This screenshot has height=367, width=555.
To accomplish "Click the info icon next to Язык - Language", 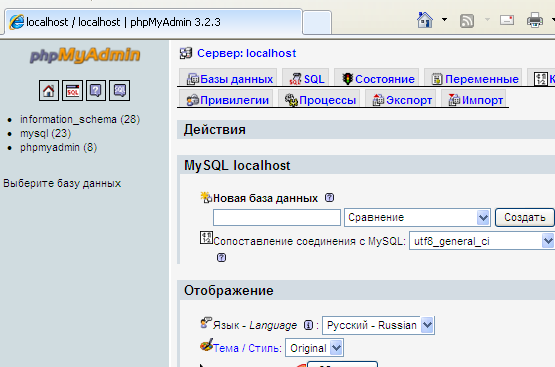I will coord(308,325).
